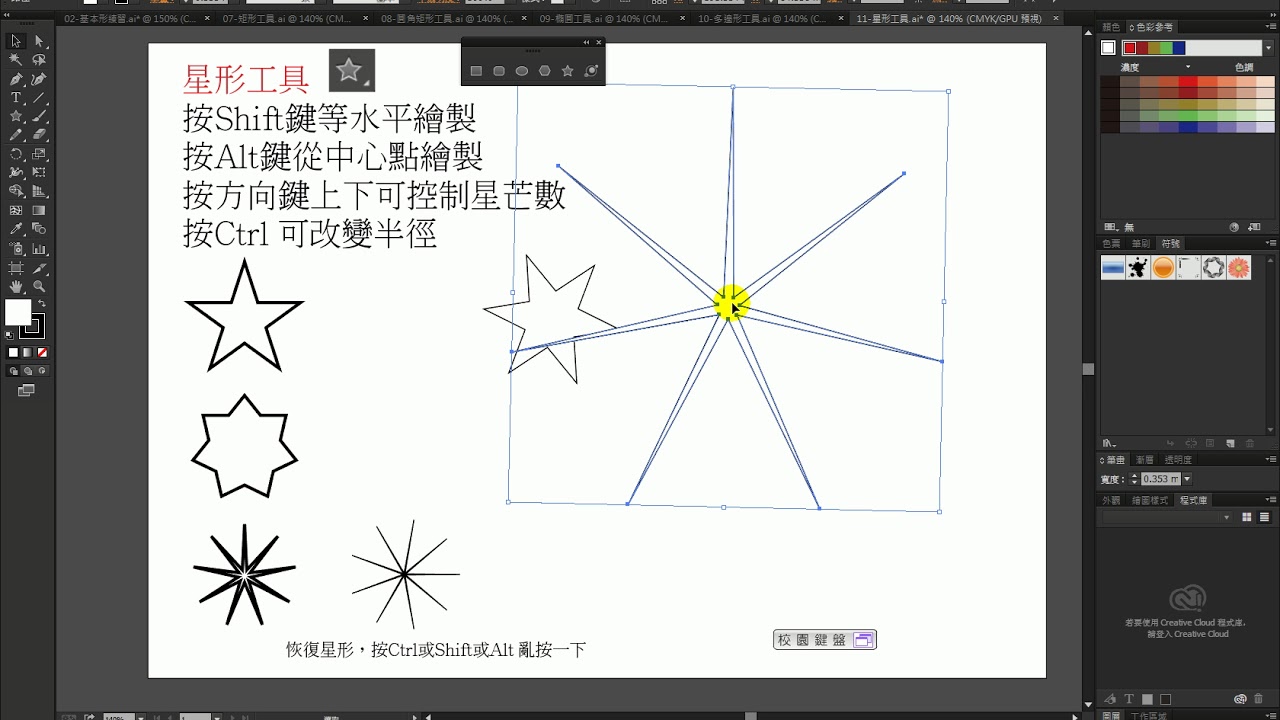Screen dimensions: 1280x720
Task: Switch to 09-橢圓工具.ai document tab
Action: tap(603, 18)
